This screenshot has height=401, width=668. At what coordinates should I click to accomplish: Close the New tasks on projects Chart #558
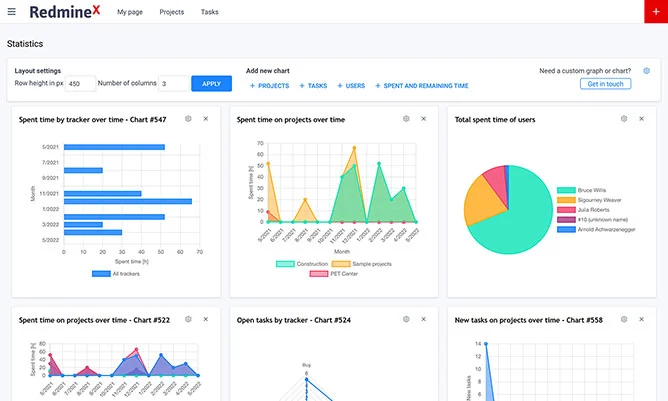642,319
